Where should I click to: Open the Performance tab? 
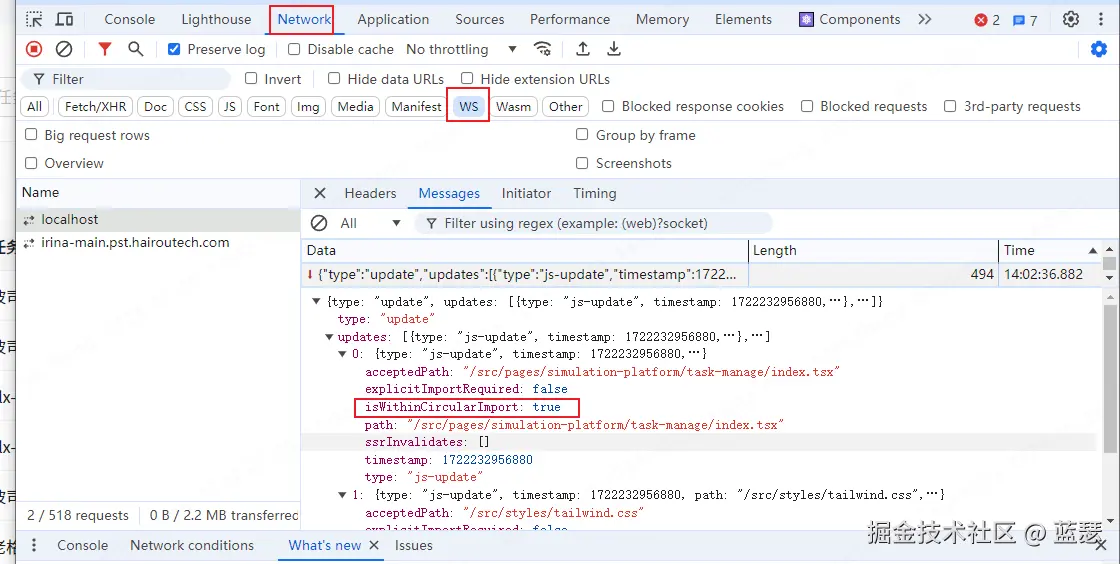point(570,19)
